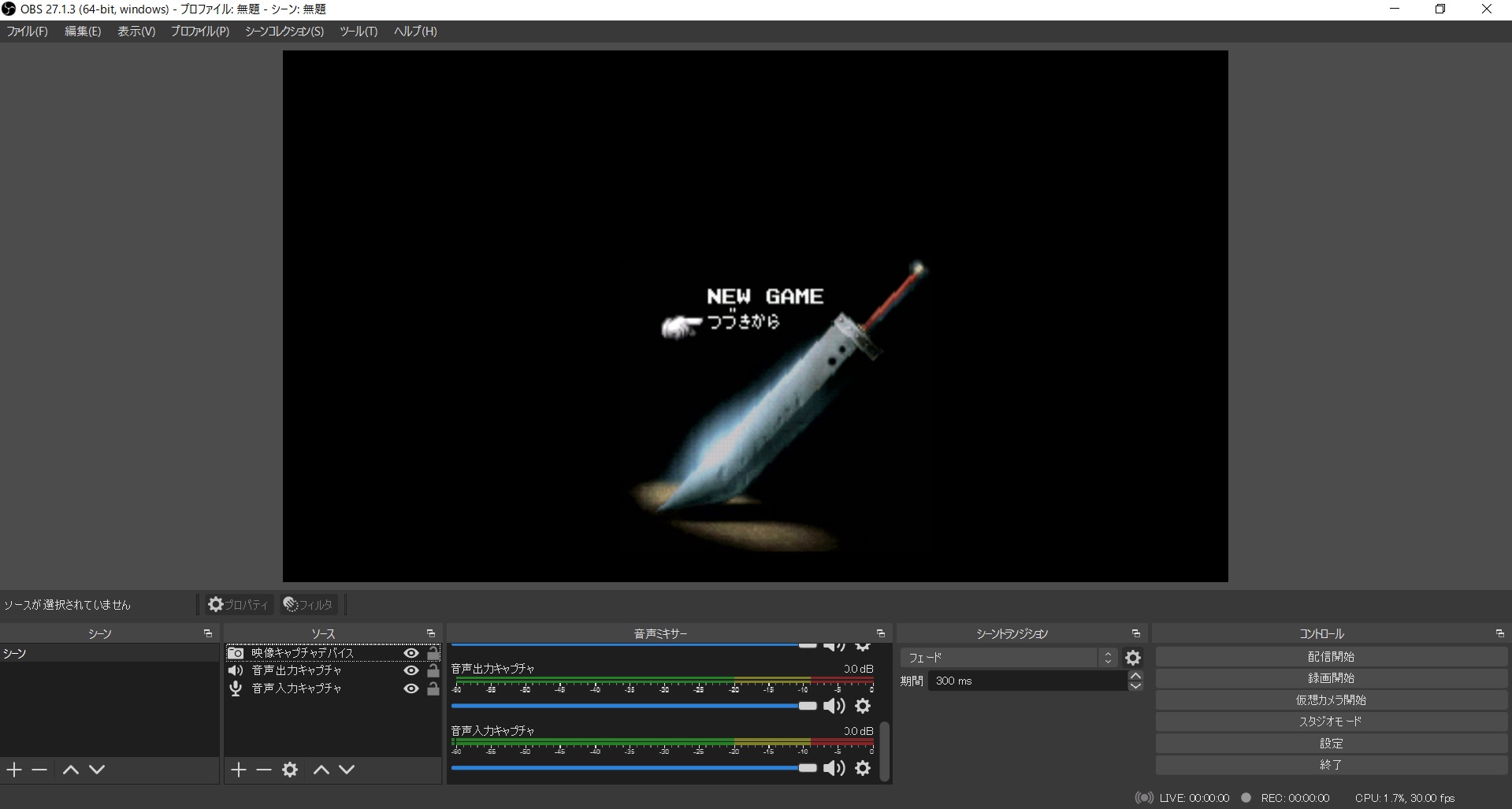Viewport: 1512px width, 809px height.
Task: Open the gear menu for 音声出力キャプチャ in the mixer
Action: pyautogui.click(x=863, y=706)
